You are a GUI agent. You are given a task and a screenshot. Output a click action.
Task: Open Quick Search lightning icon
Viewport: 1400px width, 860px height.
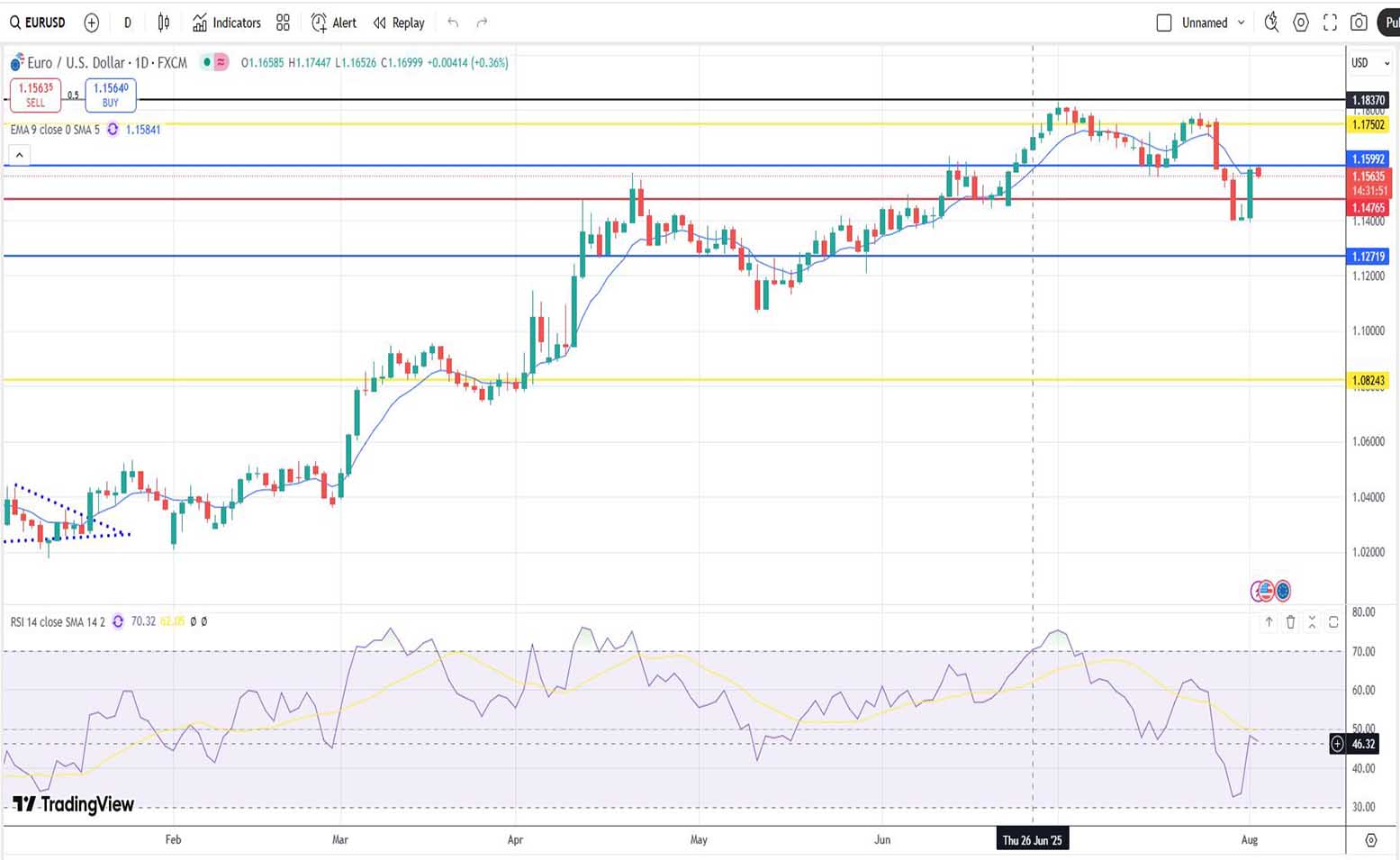pos(1270,23)
